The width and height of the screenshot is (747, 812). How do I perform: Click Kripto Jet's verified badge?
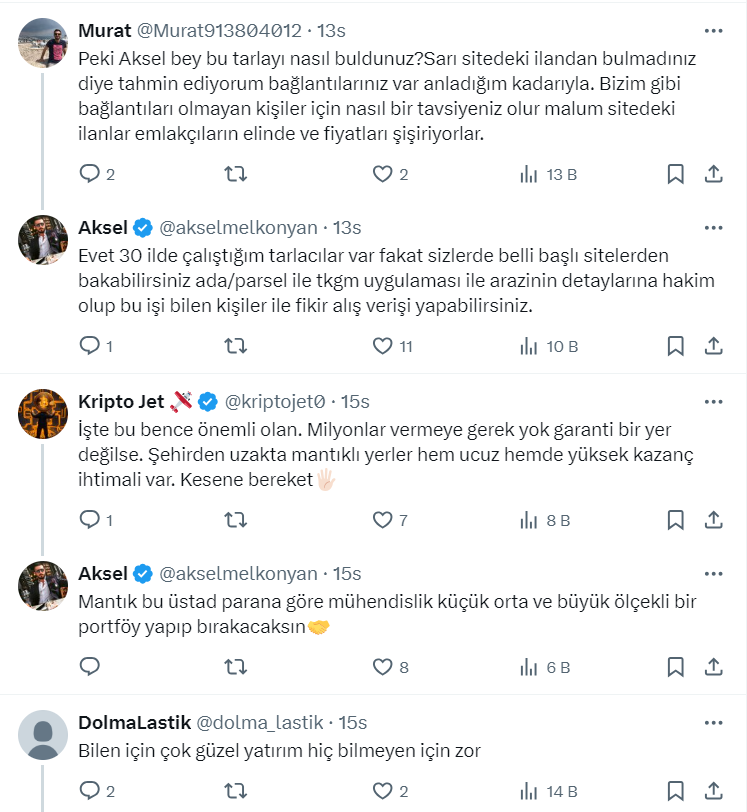[x=208, y=402]
